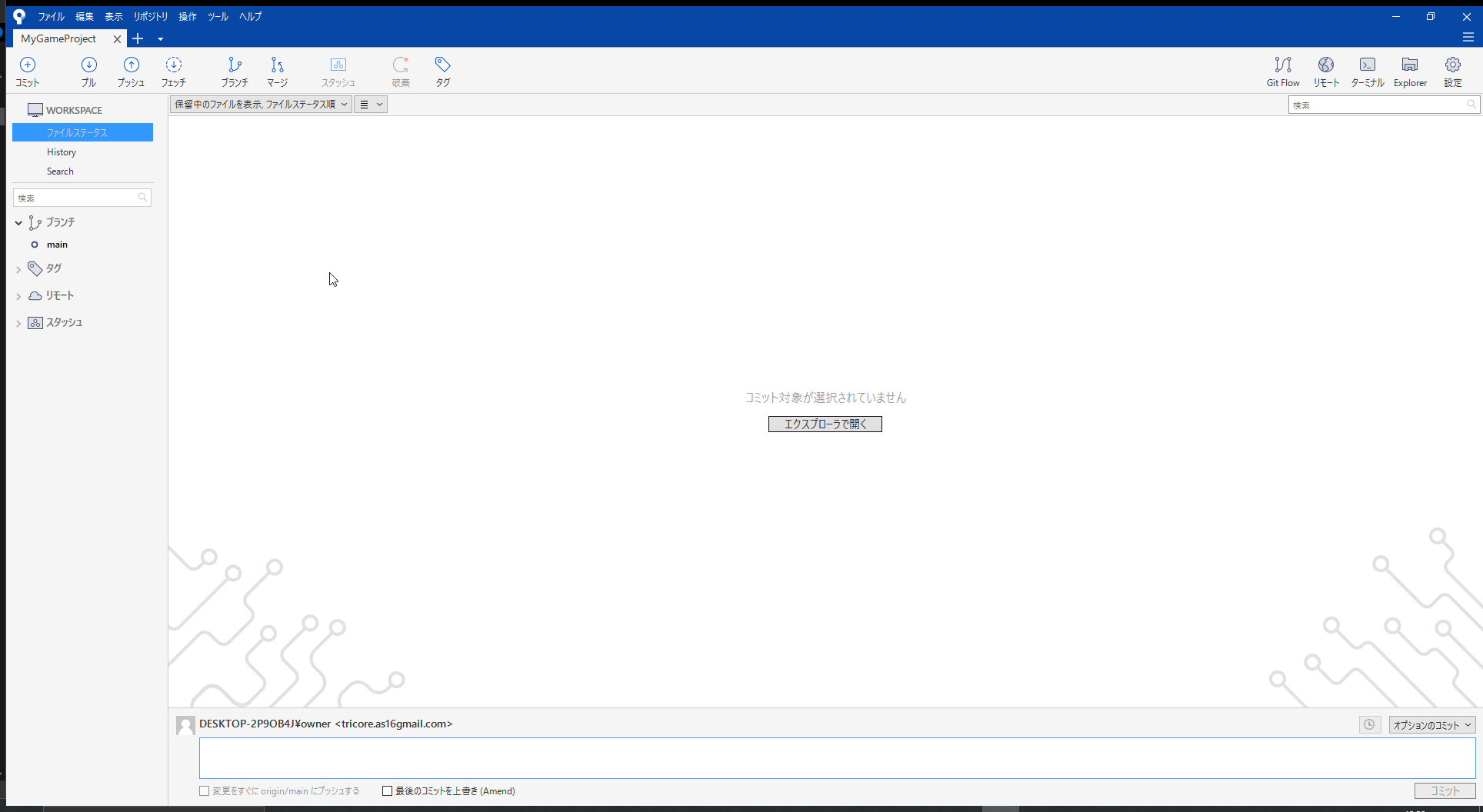Select the コミット (Commit) toolbar icon
1483x812 pixels.
coord(28,71)
